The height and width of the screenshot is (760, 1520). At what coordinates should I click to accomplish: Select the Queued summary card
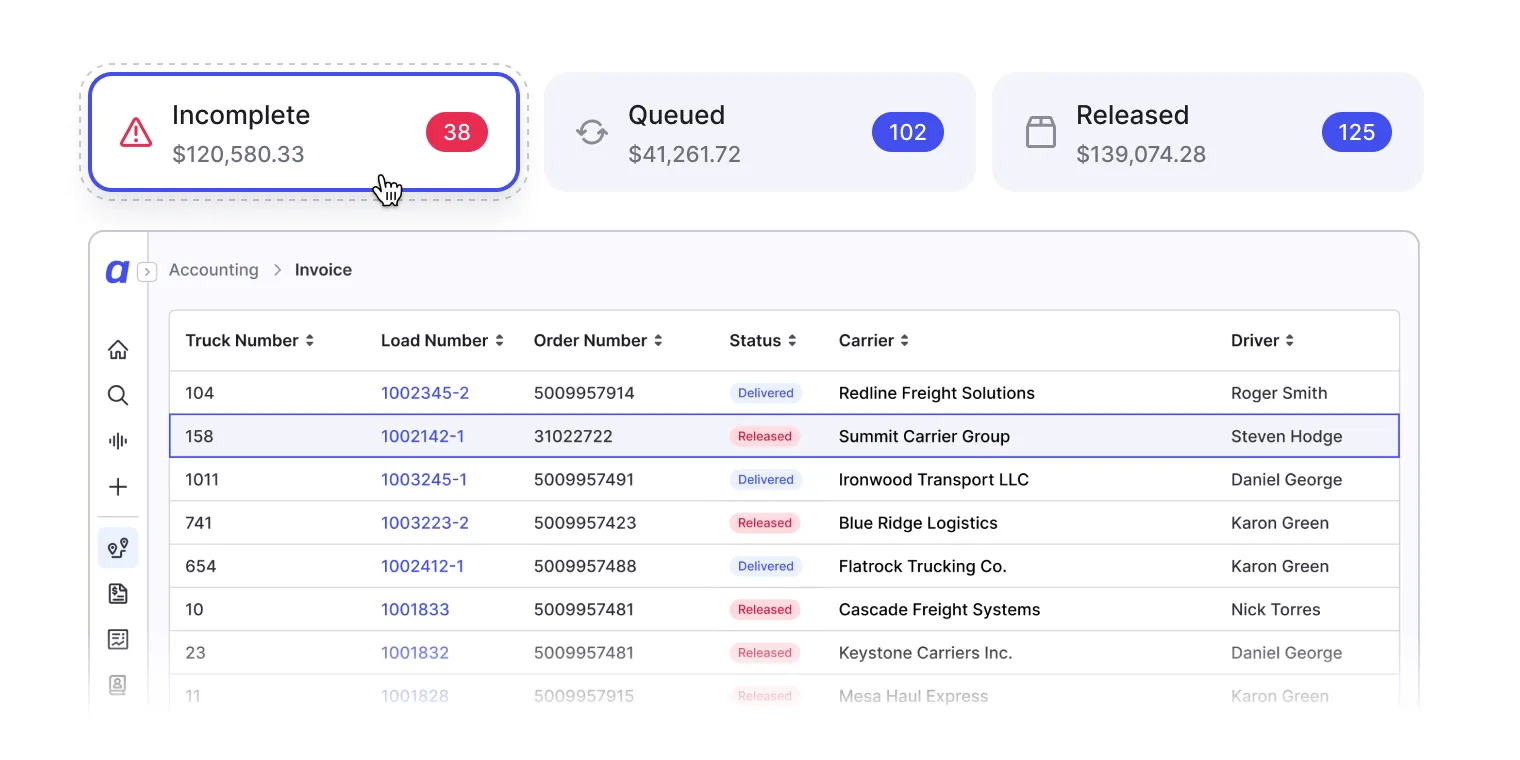pos(760,132)
